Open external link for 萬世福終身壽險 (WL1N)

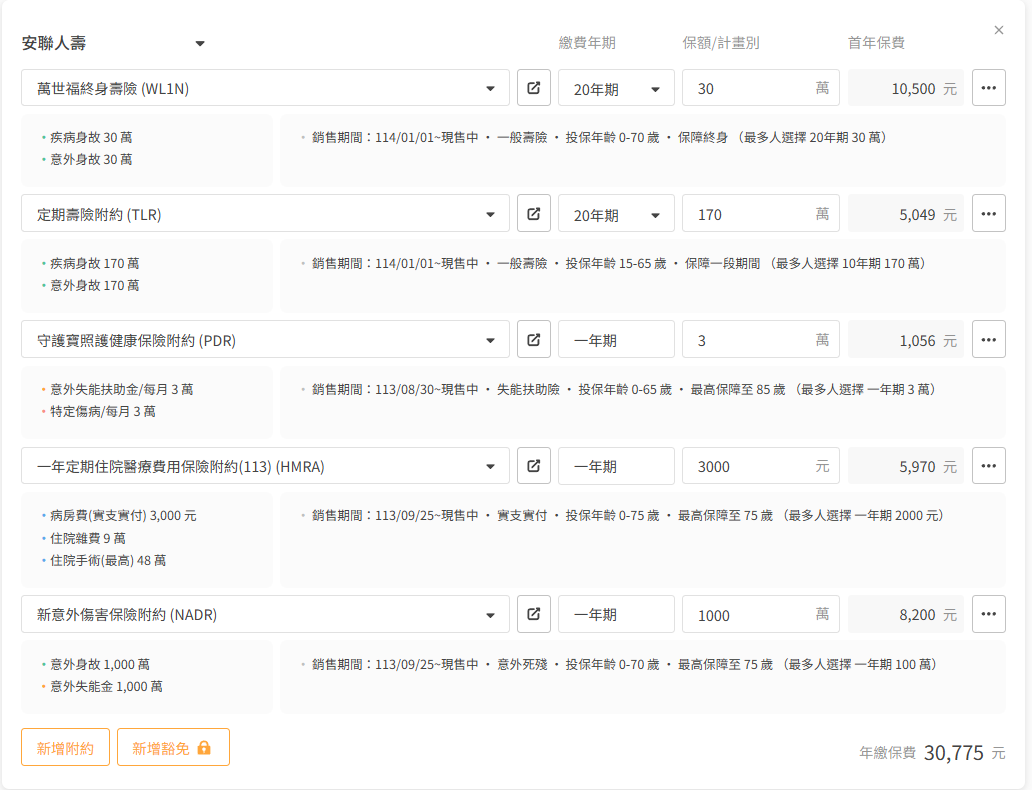[x=534, y=88]
